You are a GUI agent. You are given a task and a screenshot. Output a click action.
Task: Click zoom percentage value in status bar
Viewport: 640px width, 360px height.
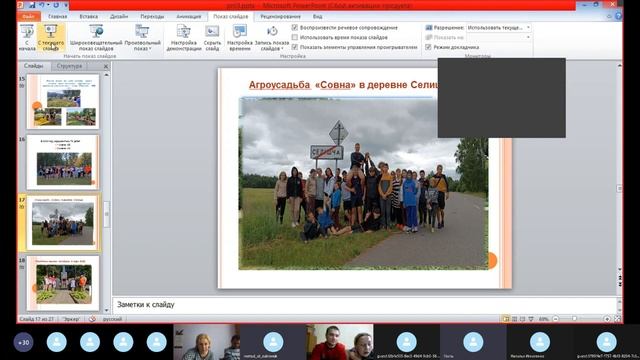coord(543,319)
